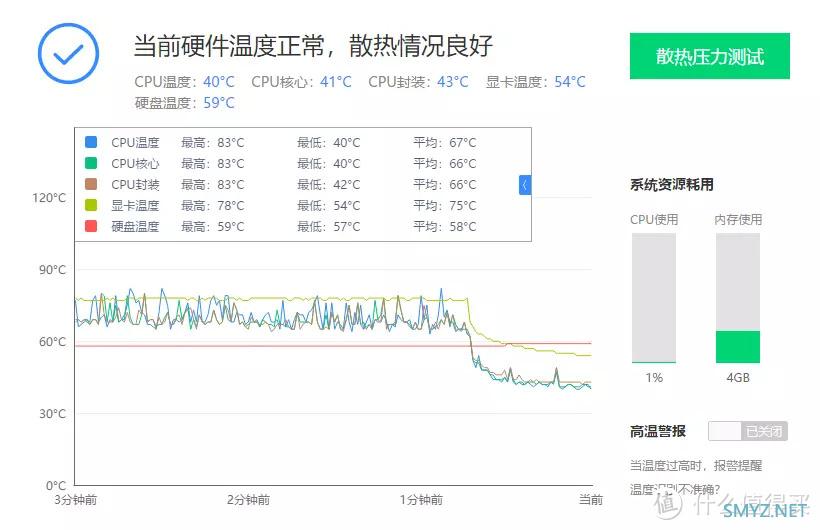The height and width of the screenshot is (530, 820).
Task: Click the 系统资源耗用 heading
Action: [672, 185]
